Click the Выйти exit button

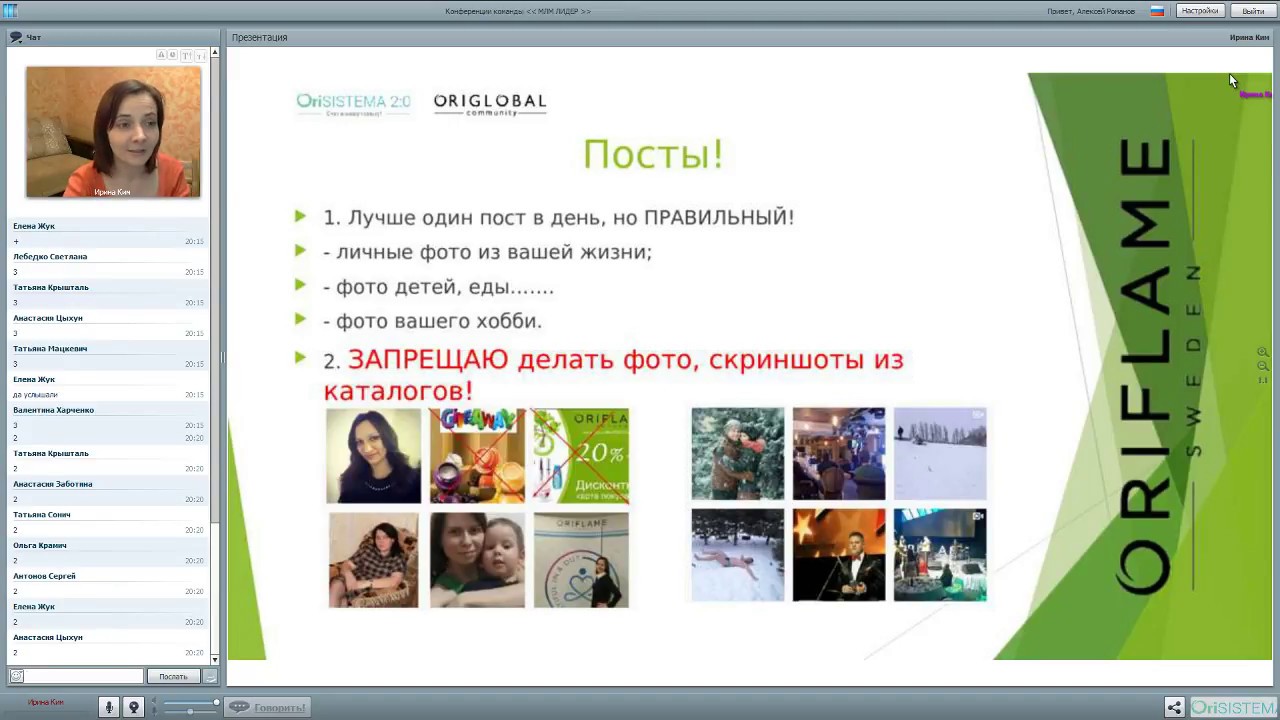click(x=1253, y=11)
